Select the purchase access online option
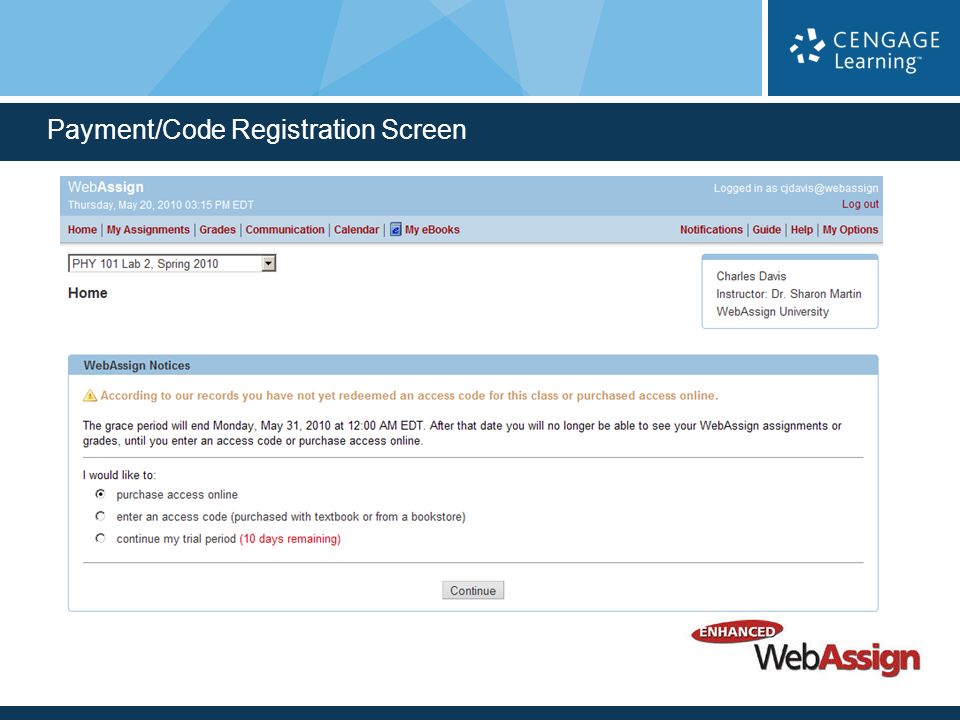 pos(100,494)
